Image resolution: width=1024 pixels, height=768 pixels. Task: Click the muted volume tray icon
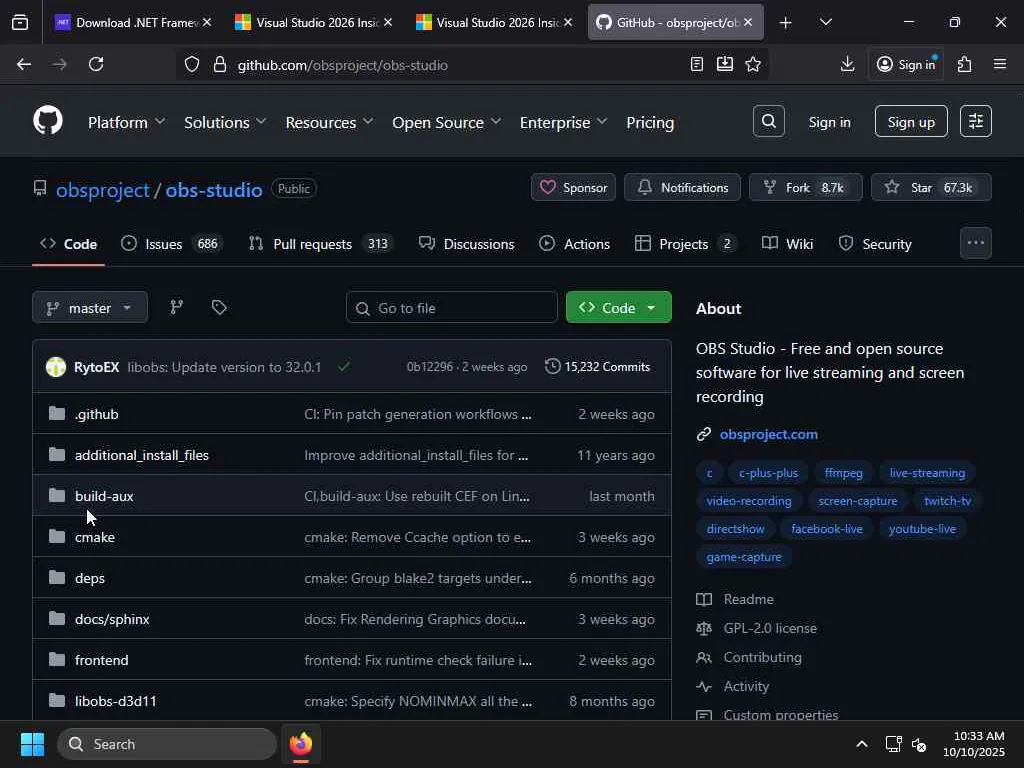pyautogui.click(x=919, y=744)
